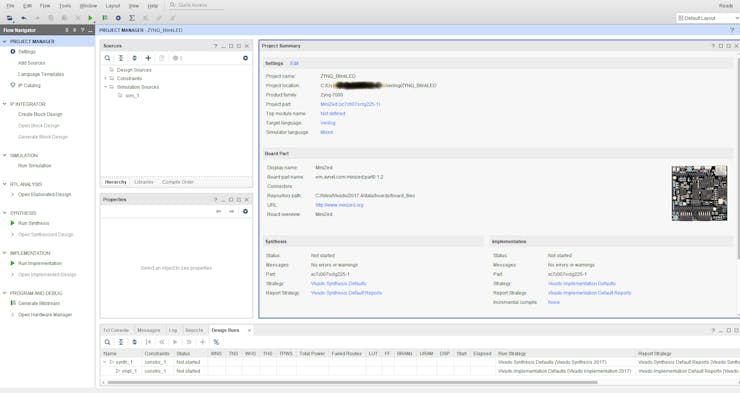This screenshot has width=740, height=393.
Task: Expand all in Sources panel
Action: click(x=135, y=58)
